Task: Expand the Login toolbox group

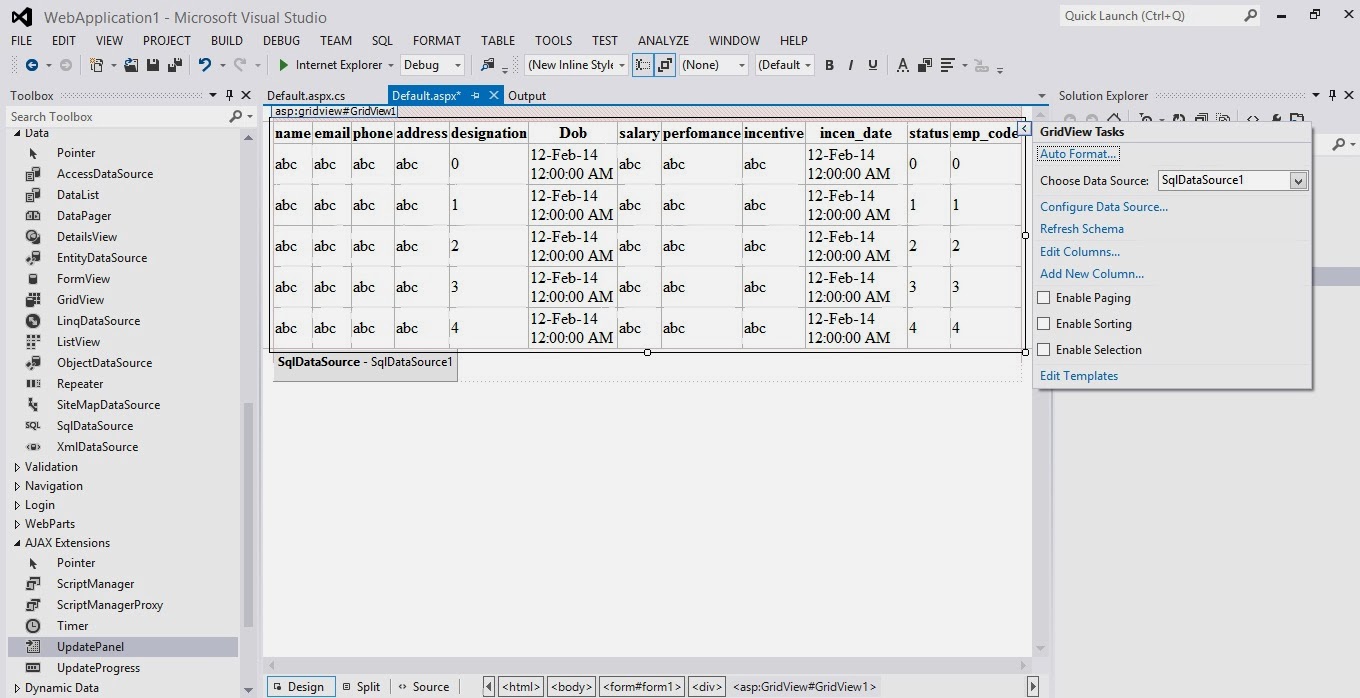Action: (x=17, y=505)
